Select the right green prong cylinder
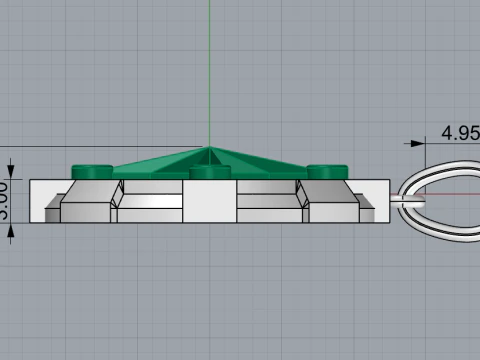The width and height of the screenshot is (480, 360). [x=327, y=172]
